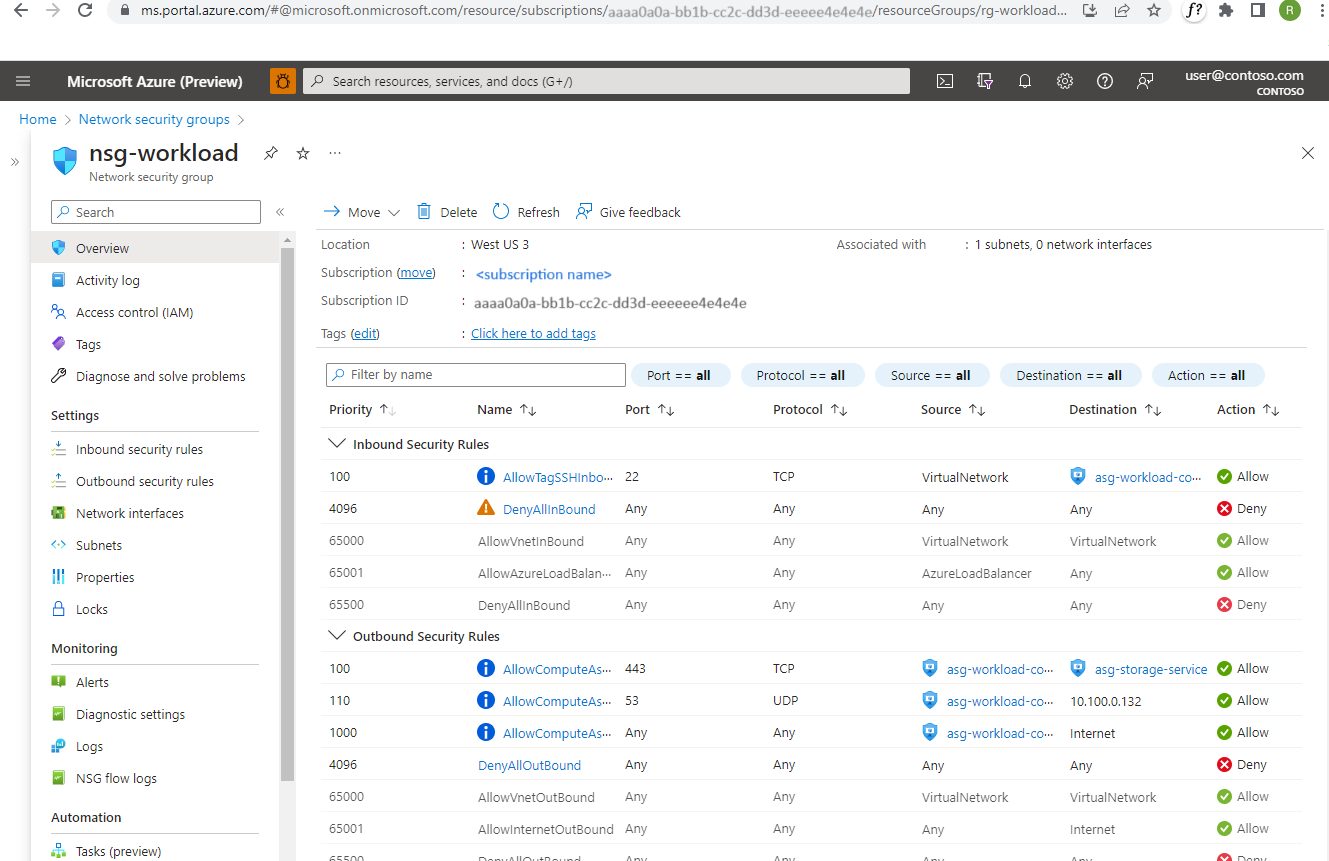Open the DenyAllInBound rule link
The height and width of the screenshot is (861, 1329).
pyautogui.click(x=549, y=509)
